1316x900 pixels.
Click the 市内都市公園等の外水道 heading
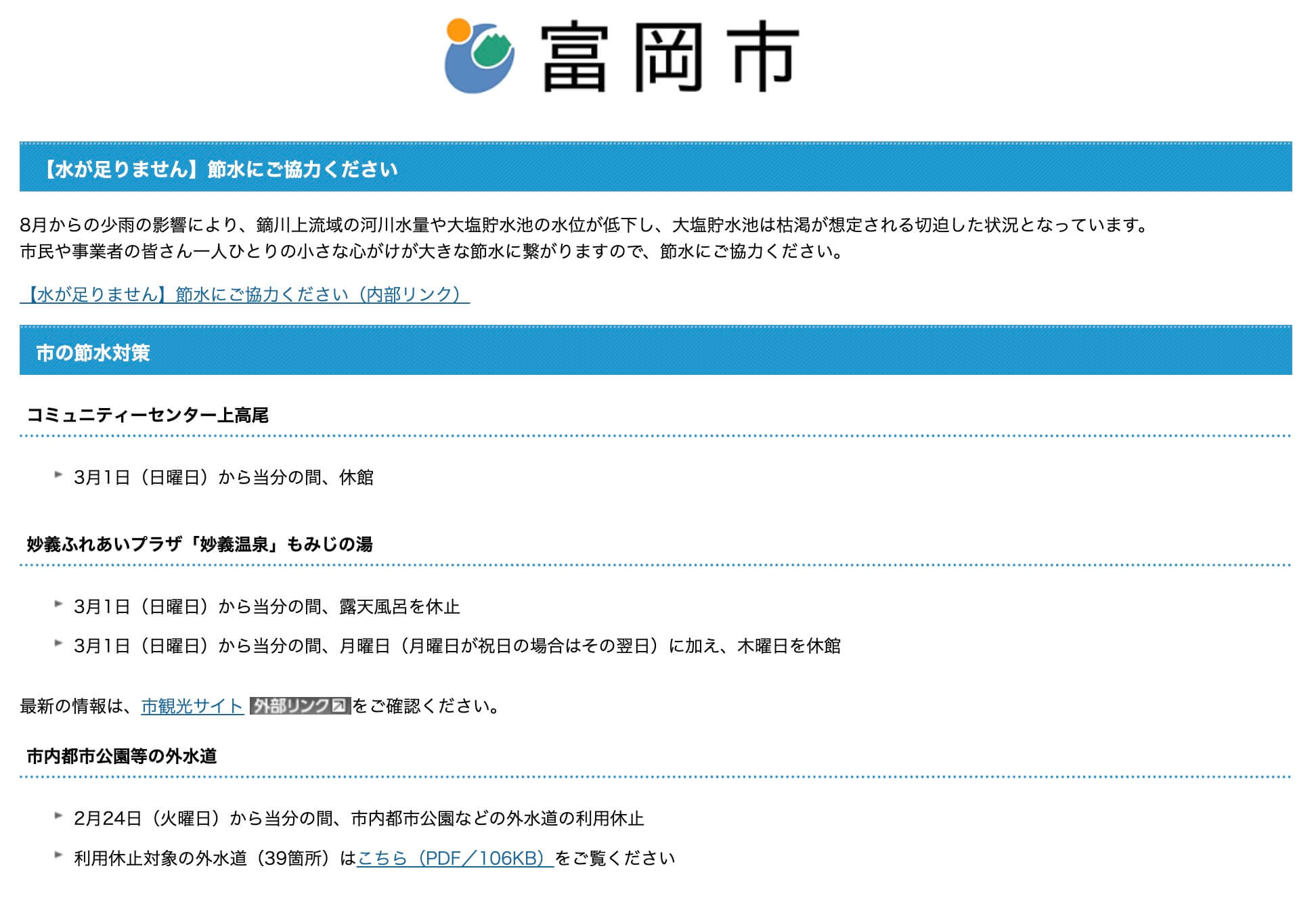pos(122,756)
